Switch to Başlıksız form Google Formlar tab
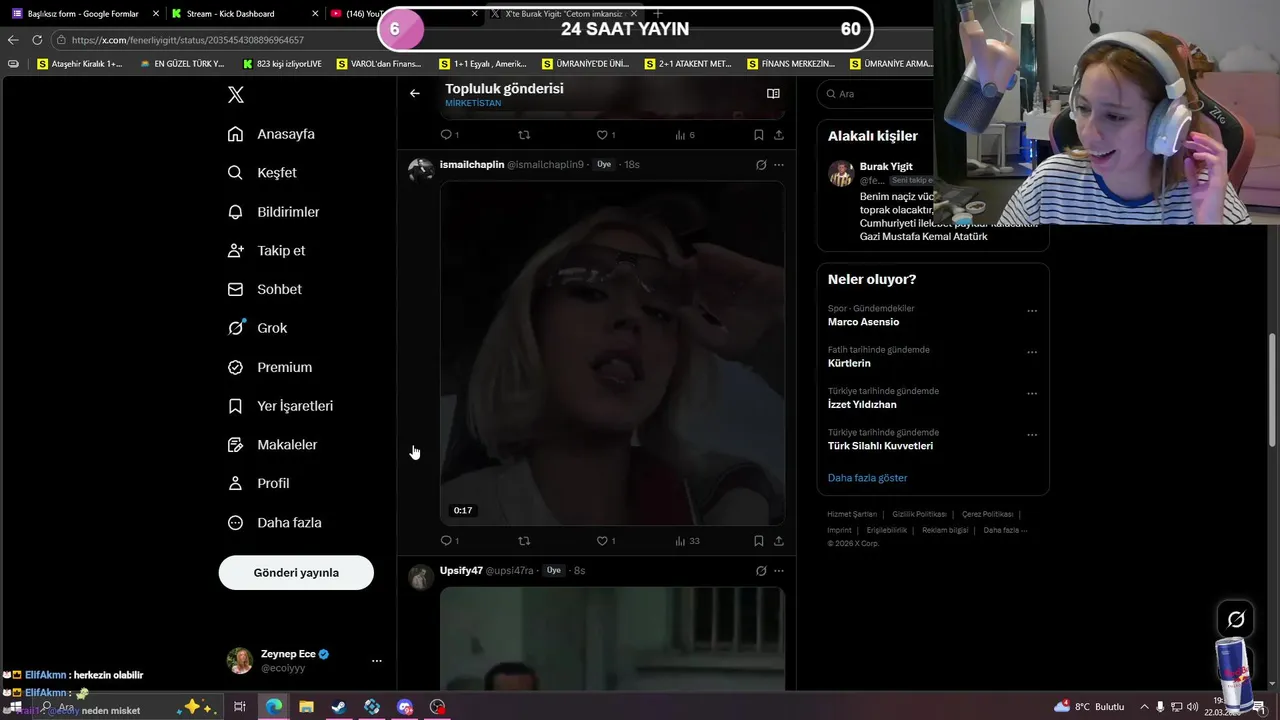1280x720 pixels. [81, 14]
